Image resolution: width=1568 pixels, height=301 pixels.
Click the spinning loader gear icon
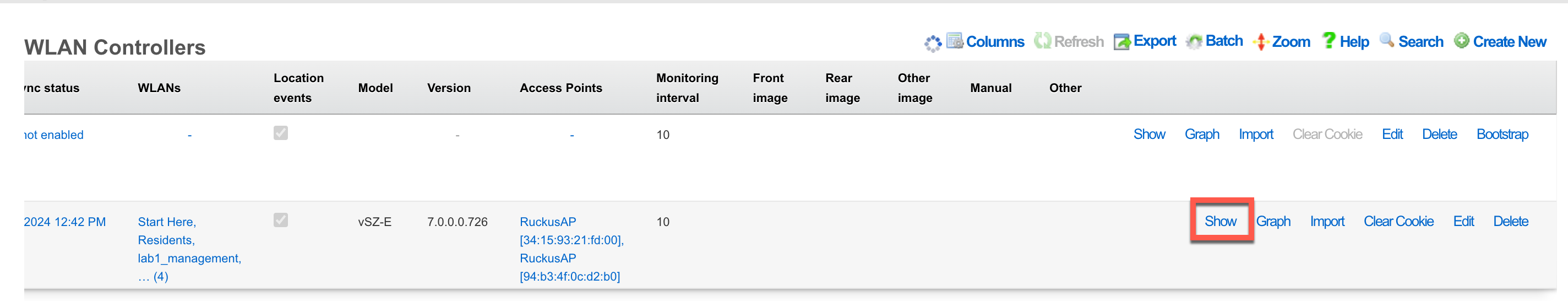coord(933,43)
